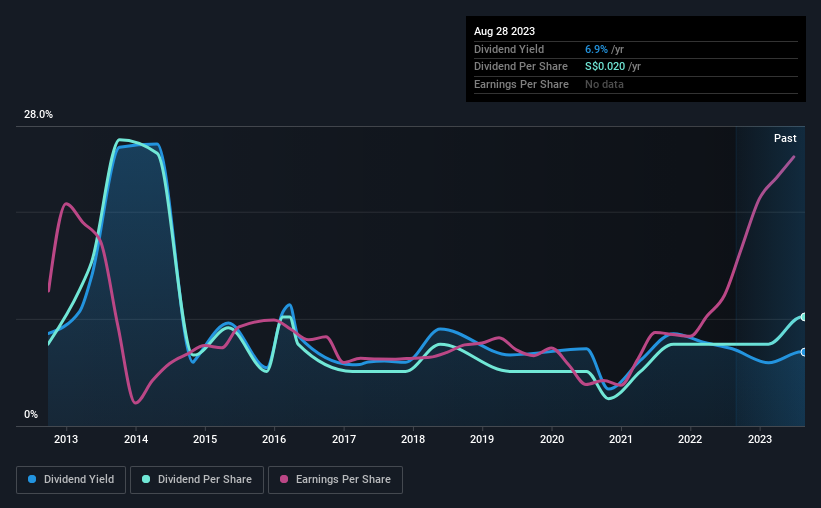This screenshot has height=508, width=821.
Task: Click the S$0.020 dividend value in tooltip
Action: click(x=607, y=66)
